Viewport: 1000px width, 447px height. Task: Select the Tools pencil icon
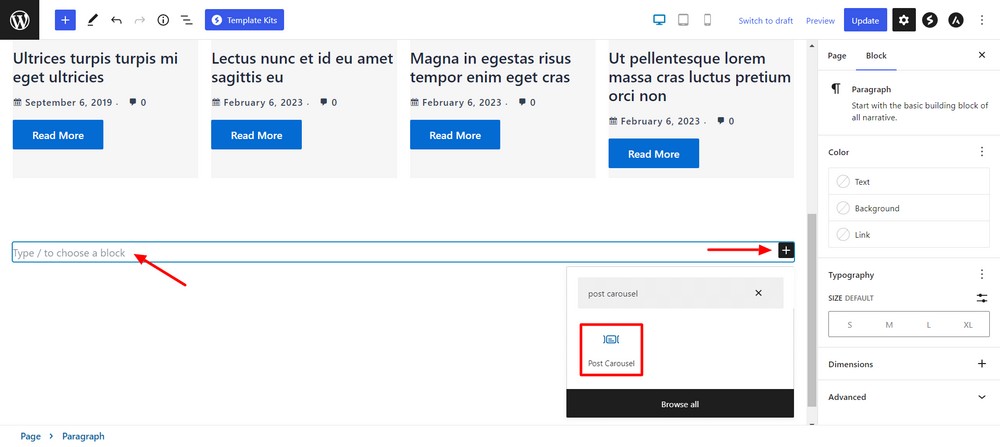coord(92,20)
